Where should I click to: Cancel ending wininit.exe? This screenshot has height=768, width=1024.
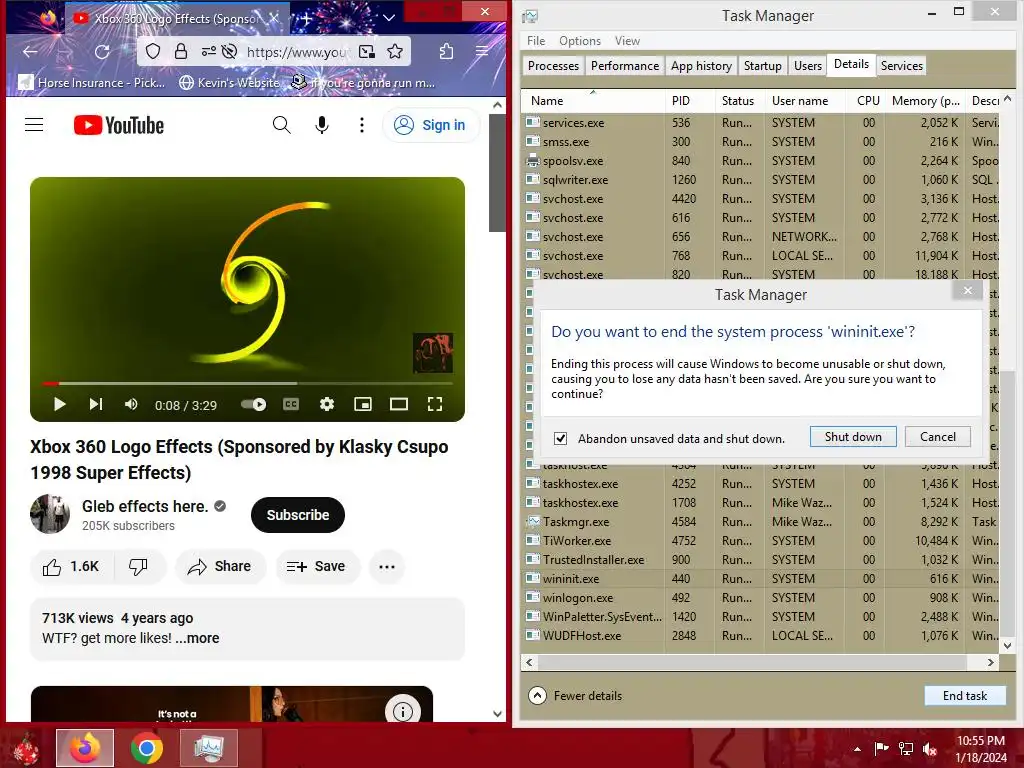938,437
